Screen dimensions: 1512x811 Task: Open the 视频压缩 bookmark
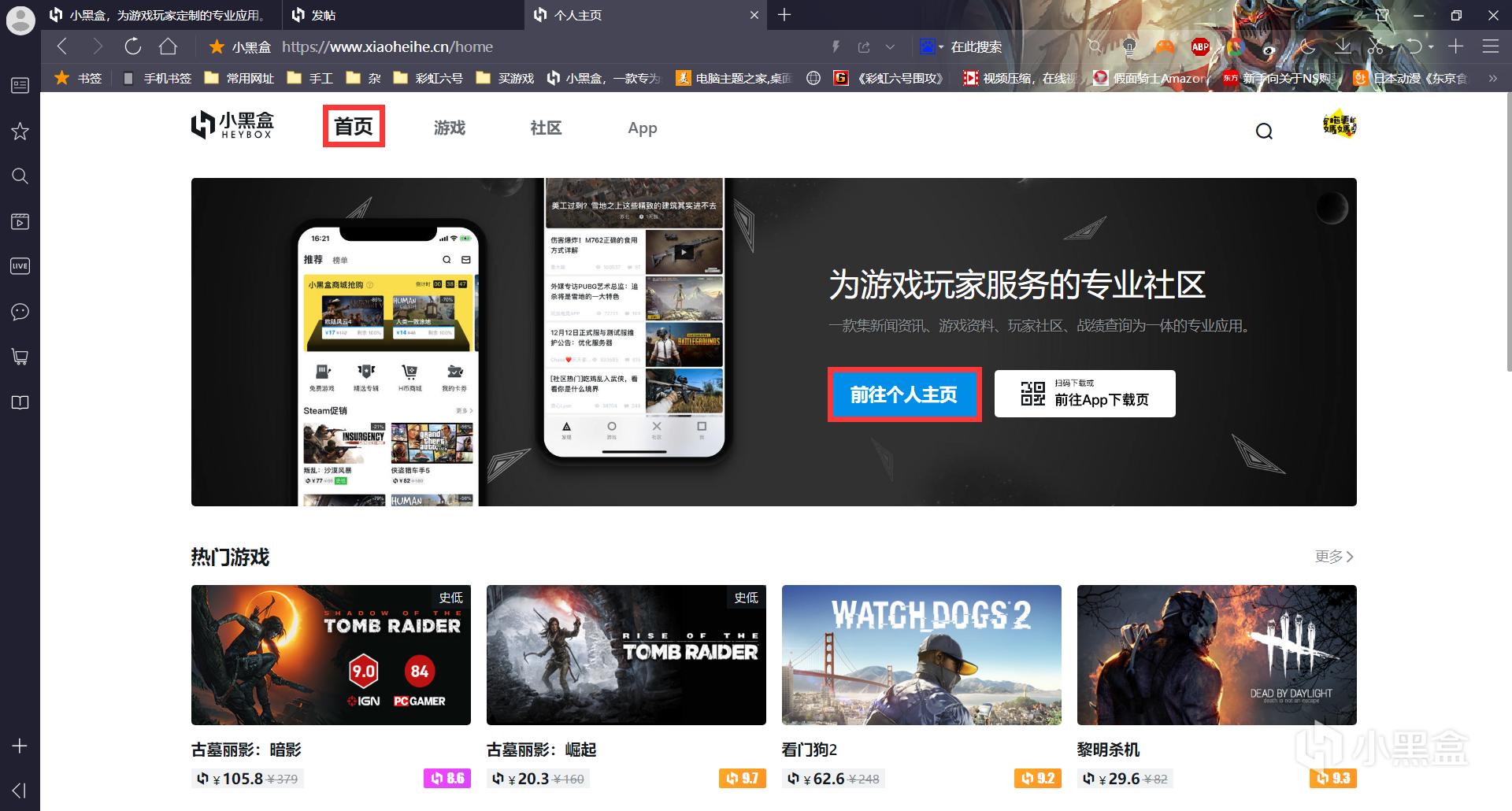pos(1020,78)
